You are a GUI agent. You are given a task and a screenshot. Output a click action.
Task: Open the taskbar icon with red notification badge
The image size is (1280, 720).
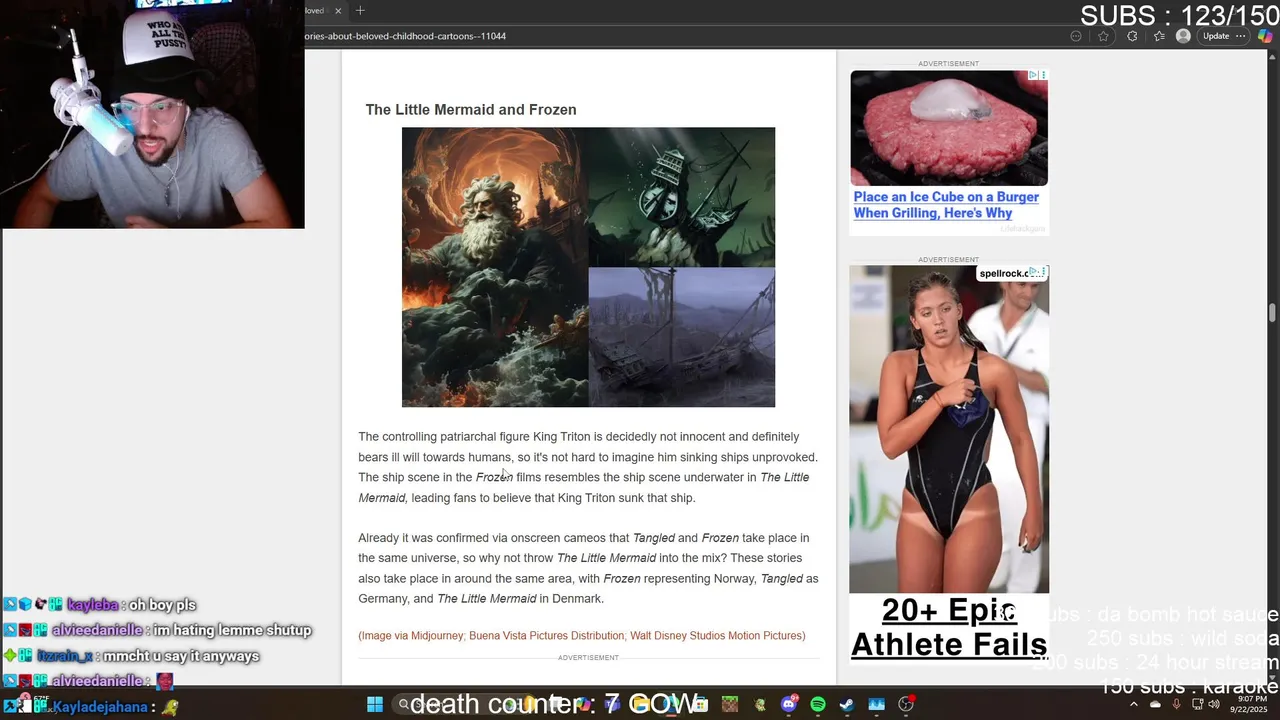tap(906, 704)
